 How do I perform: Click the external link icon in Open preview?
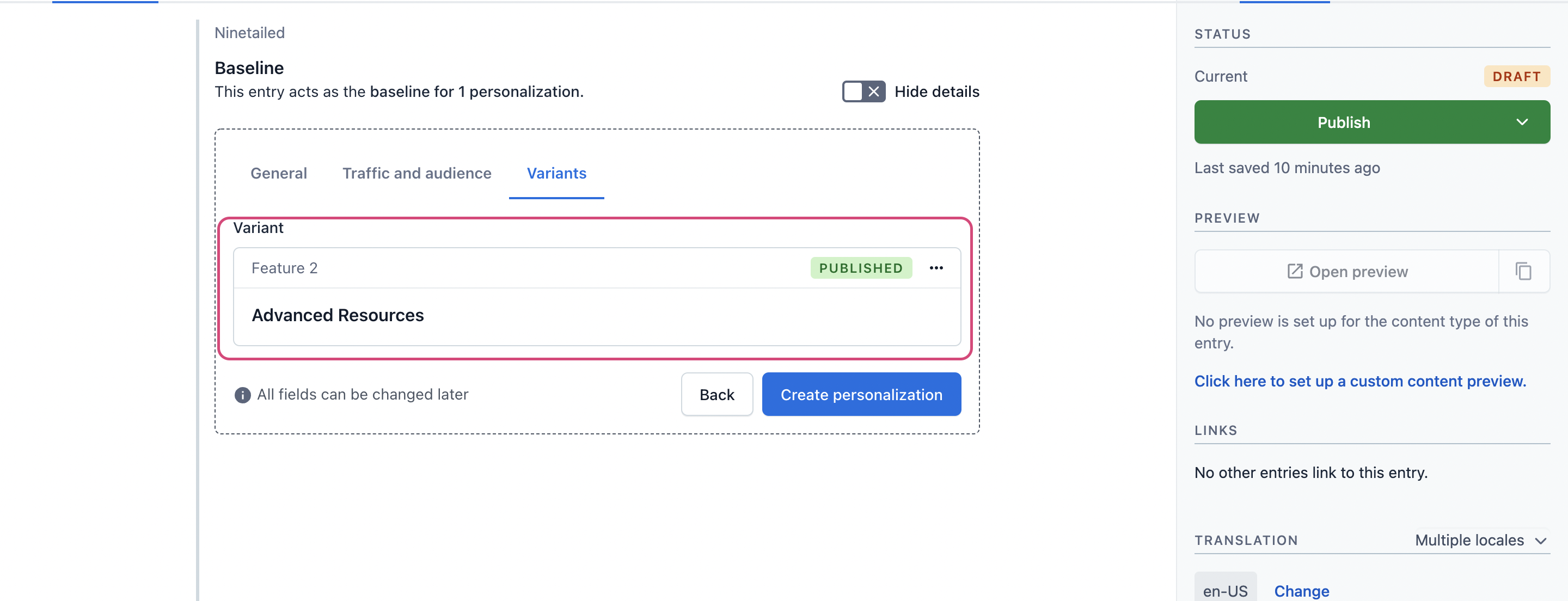click(x=1295, y=272)
